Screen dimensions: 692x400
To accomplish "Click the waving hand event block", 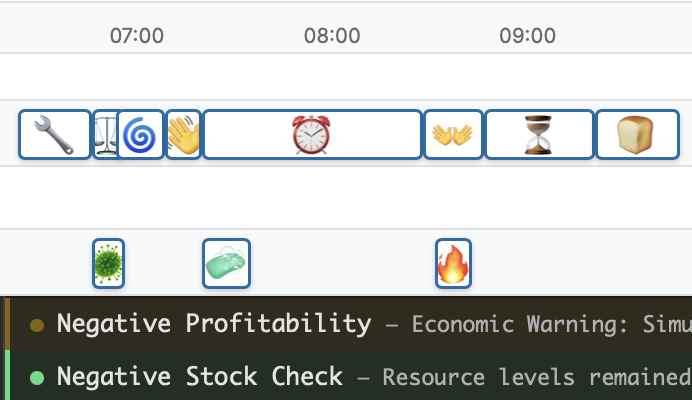I will coord(184,135).
